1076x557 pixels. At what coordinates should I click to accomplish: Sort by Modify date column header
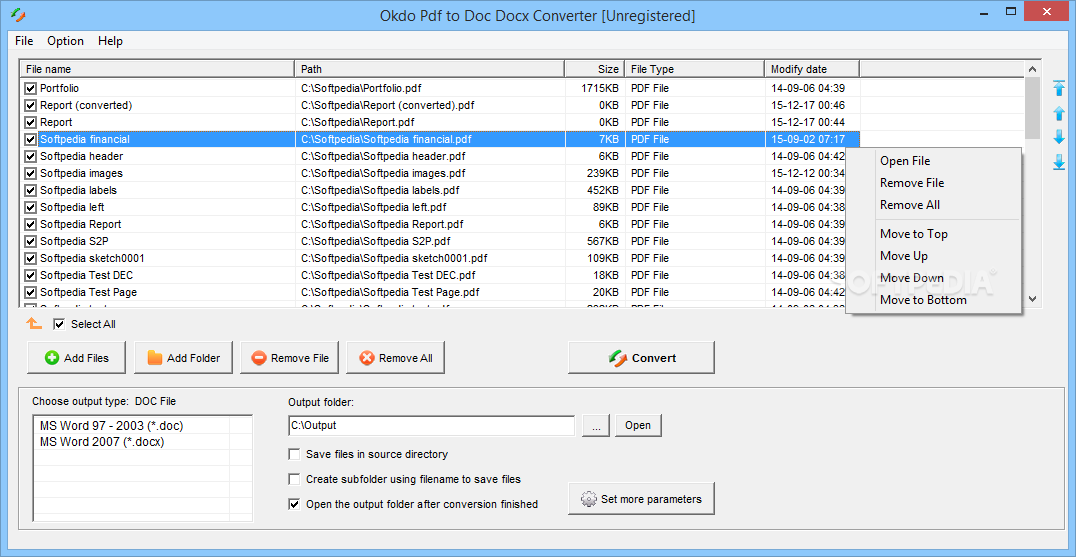click(812, 69)
